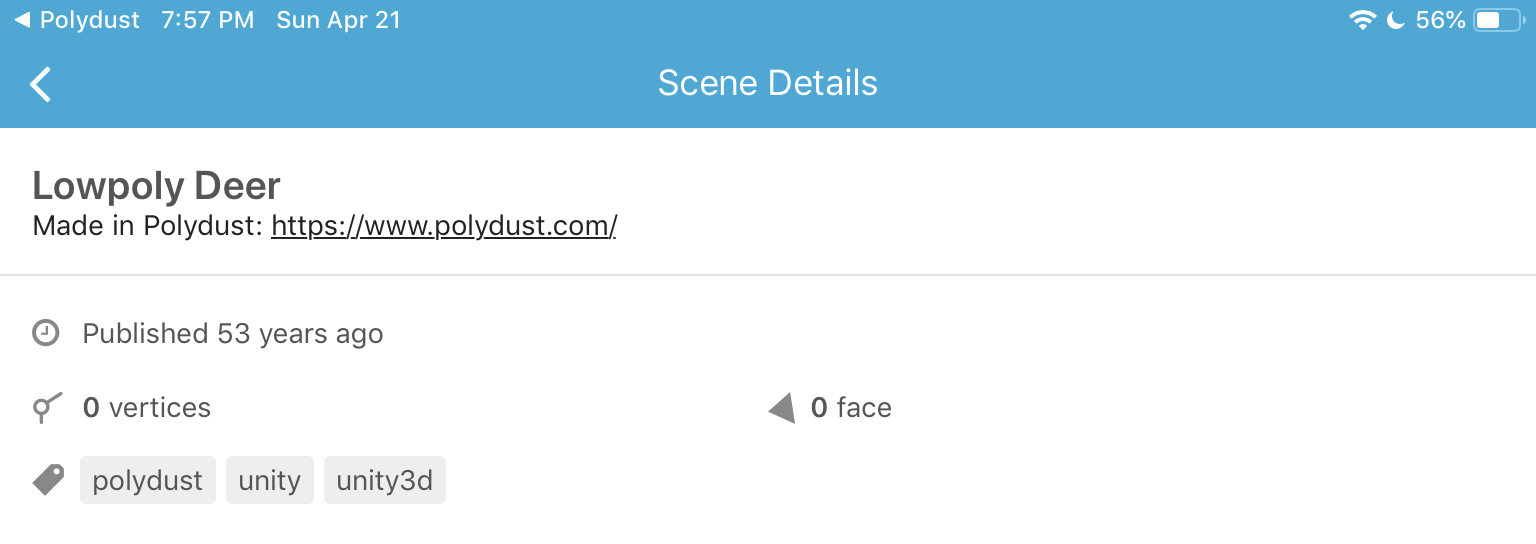Tap the Lowpoly Deer heading

[x=157, y=186]
